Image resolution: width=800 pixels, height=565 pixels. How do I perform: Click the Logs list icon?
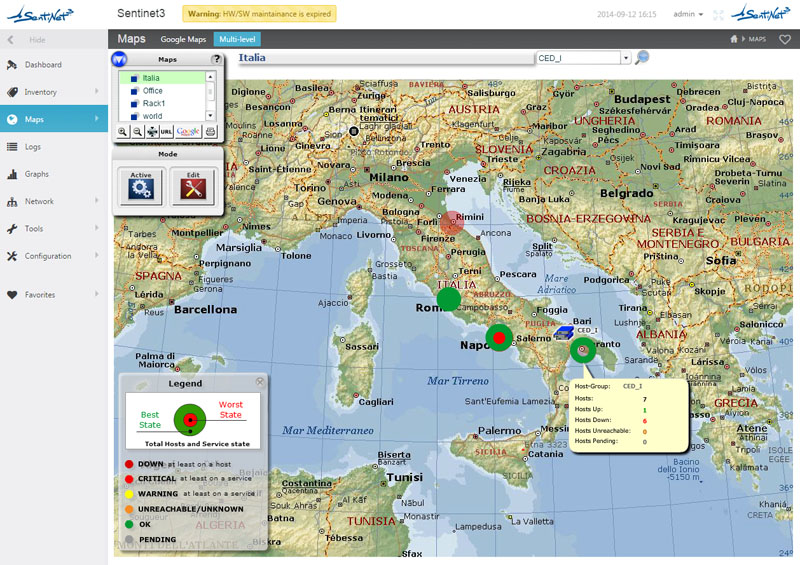click(12, 146)
